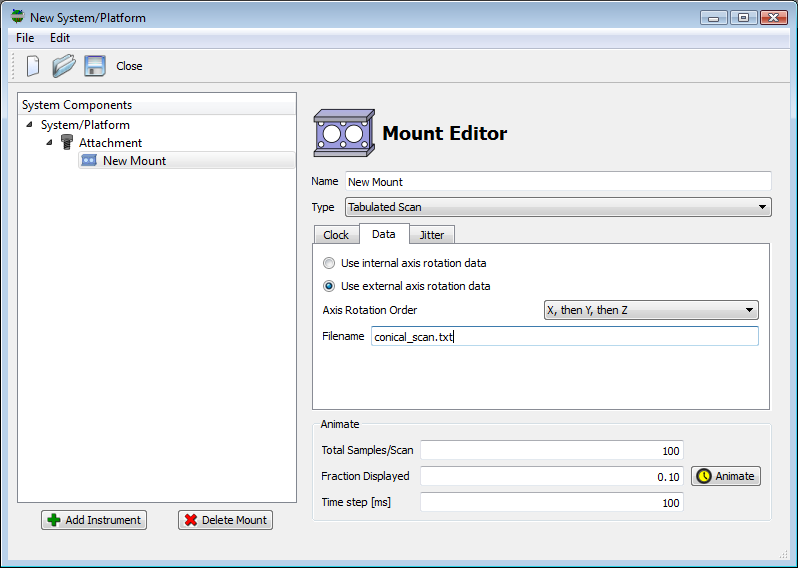This screenshot has height=568, width=798.
Task: Click the Add Instrument button
Action: click(94, 520)
